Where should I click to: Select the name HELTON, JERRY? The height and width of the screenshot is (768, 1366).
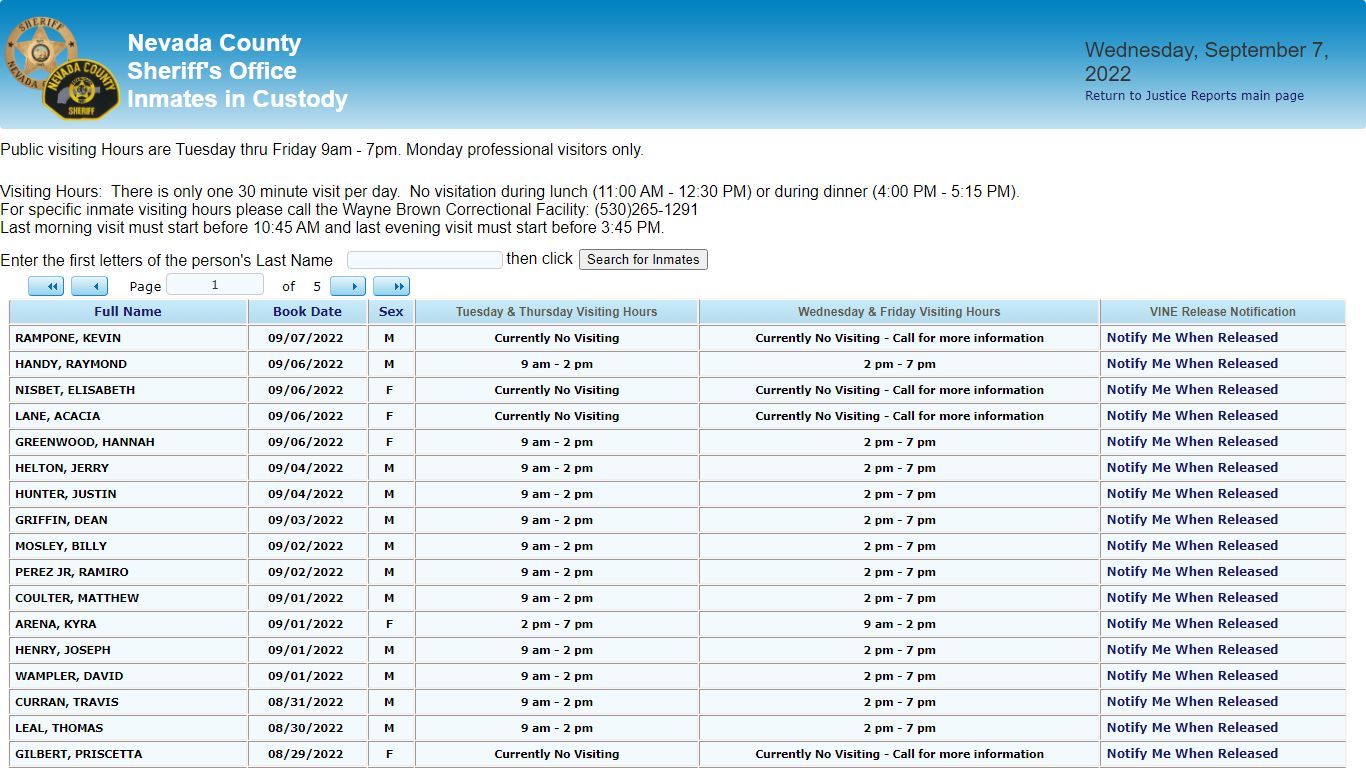click(x=62, y=468)
